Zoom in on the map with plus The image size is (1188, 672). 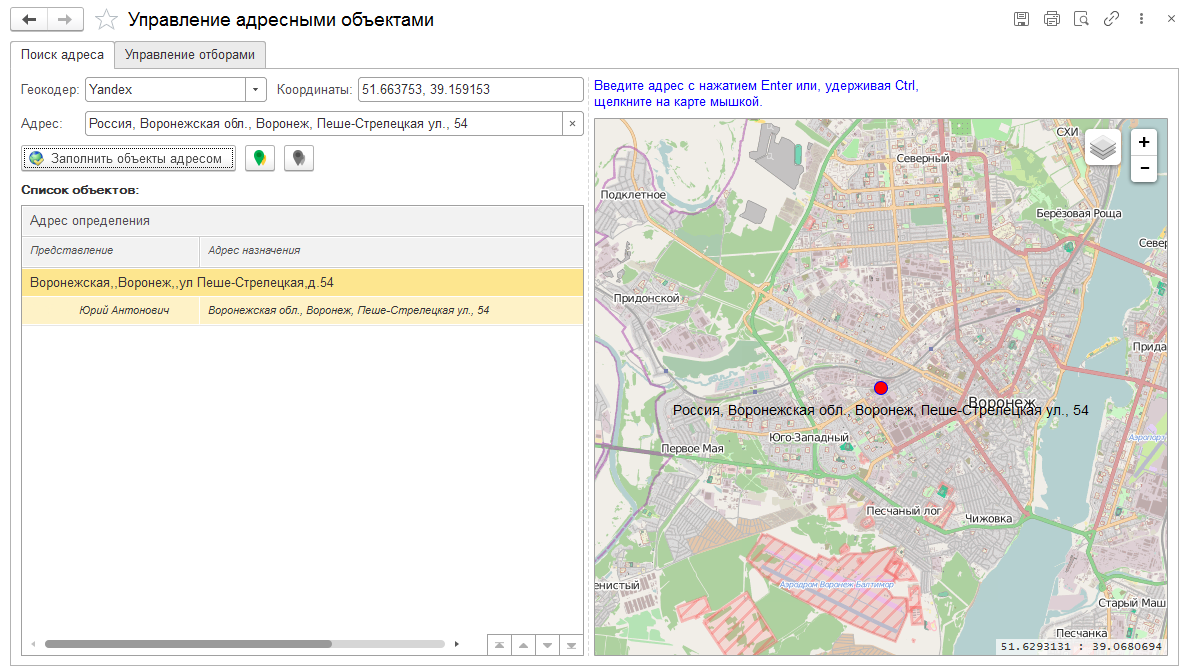point(1144,142)
